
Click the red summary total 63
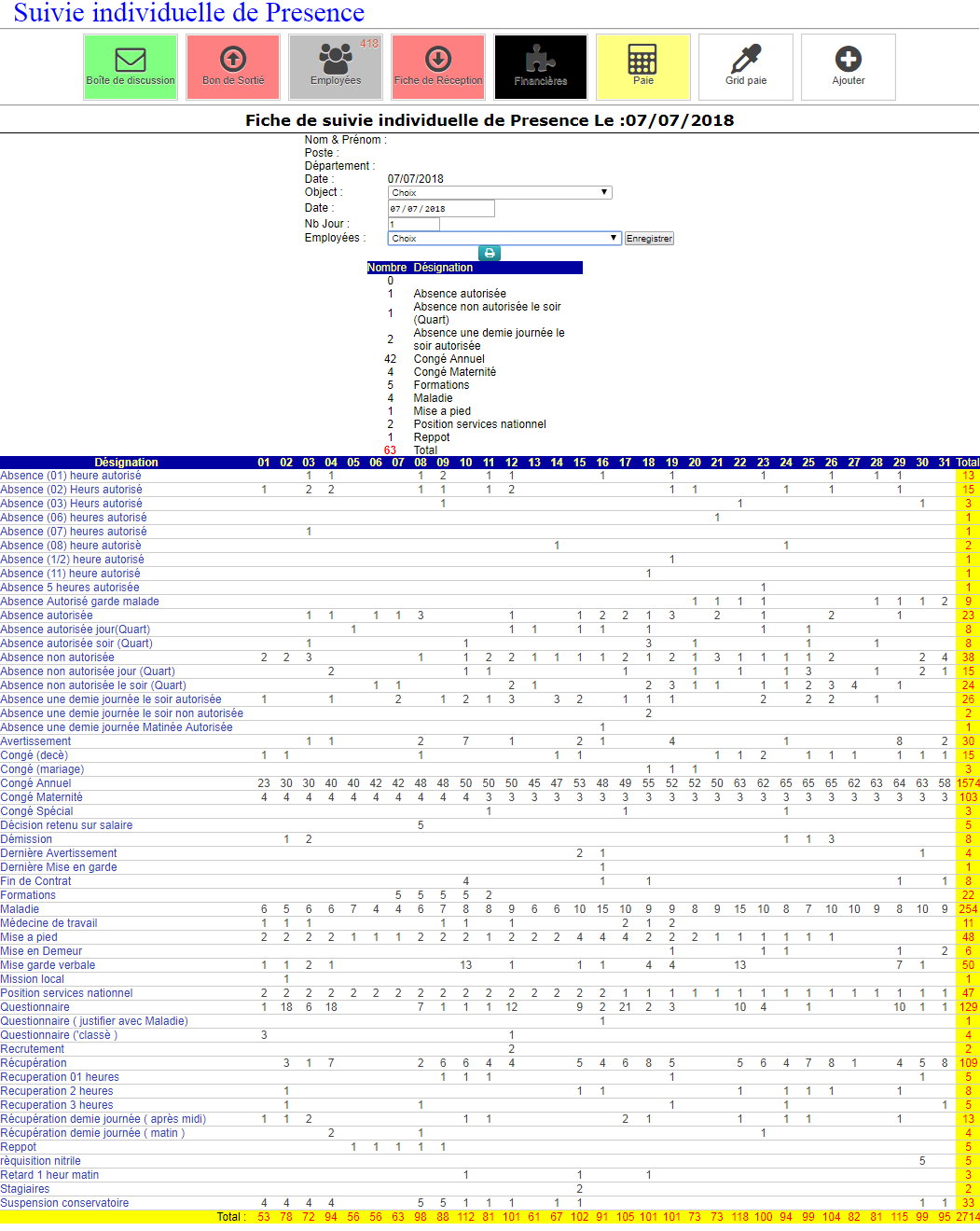tap(390, 450)
